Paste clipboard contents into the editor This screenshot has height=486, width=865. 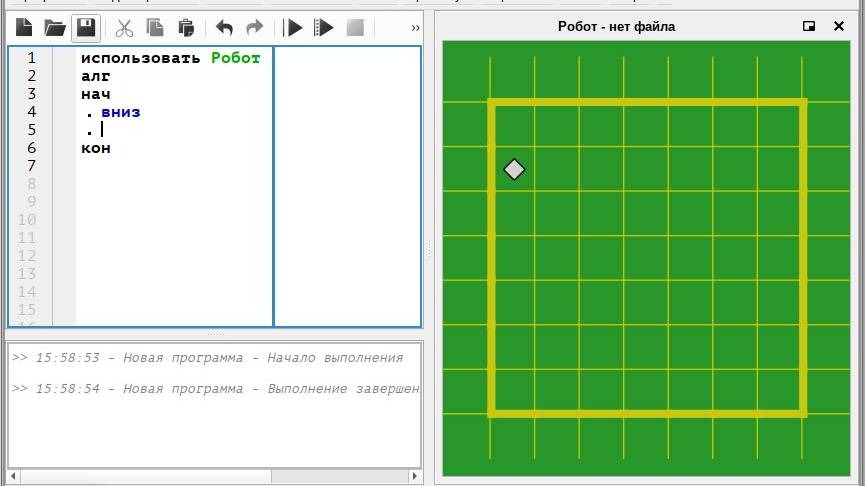(186, 28)
